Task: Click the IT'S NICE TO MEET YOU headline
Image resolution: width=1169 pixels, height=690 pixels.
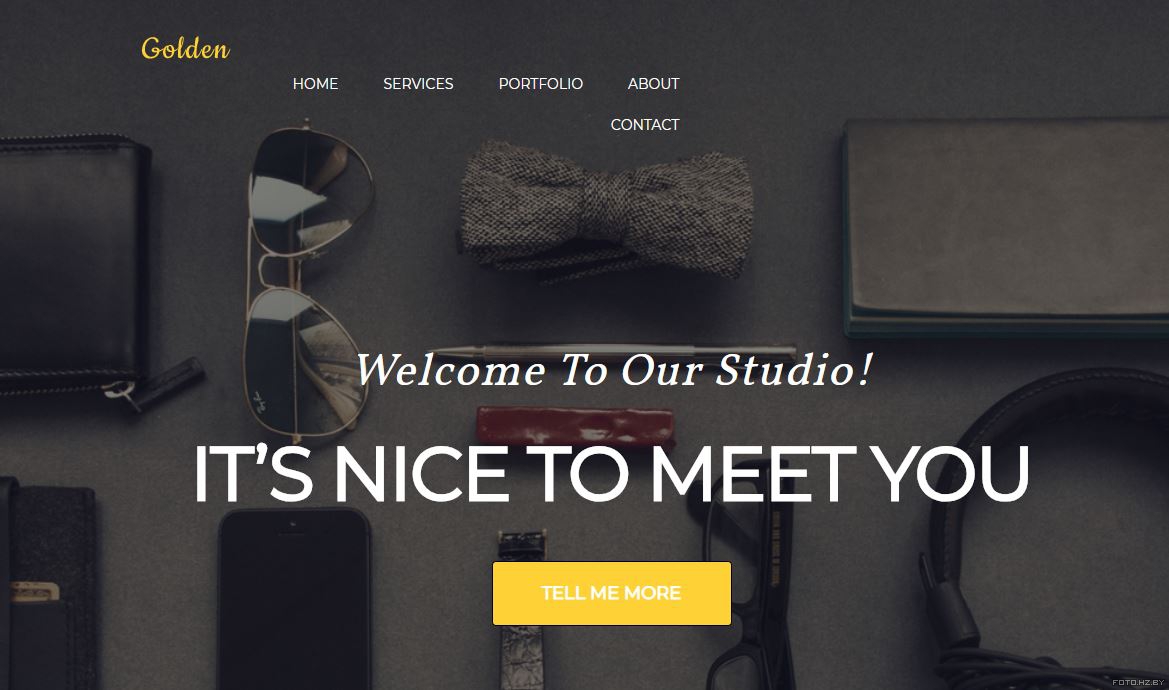Action: [611, 475]
